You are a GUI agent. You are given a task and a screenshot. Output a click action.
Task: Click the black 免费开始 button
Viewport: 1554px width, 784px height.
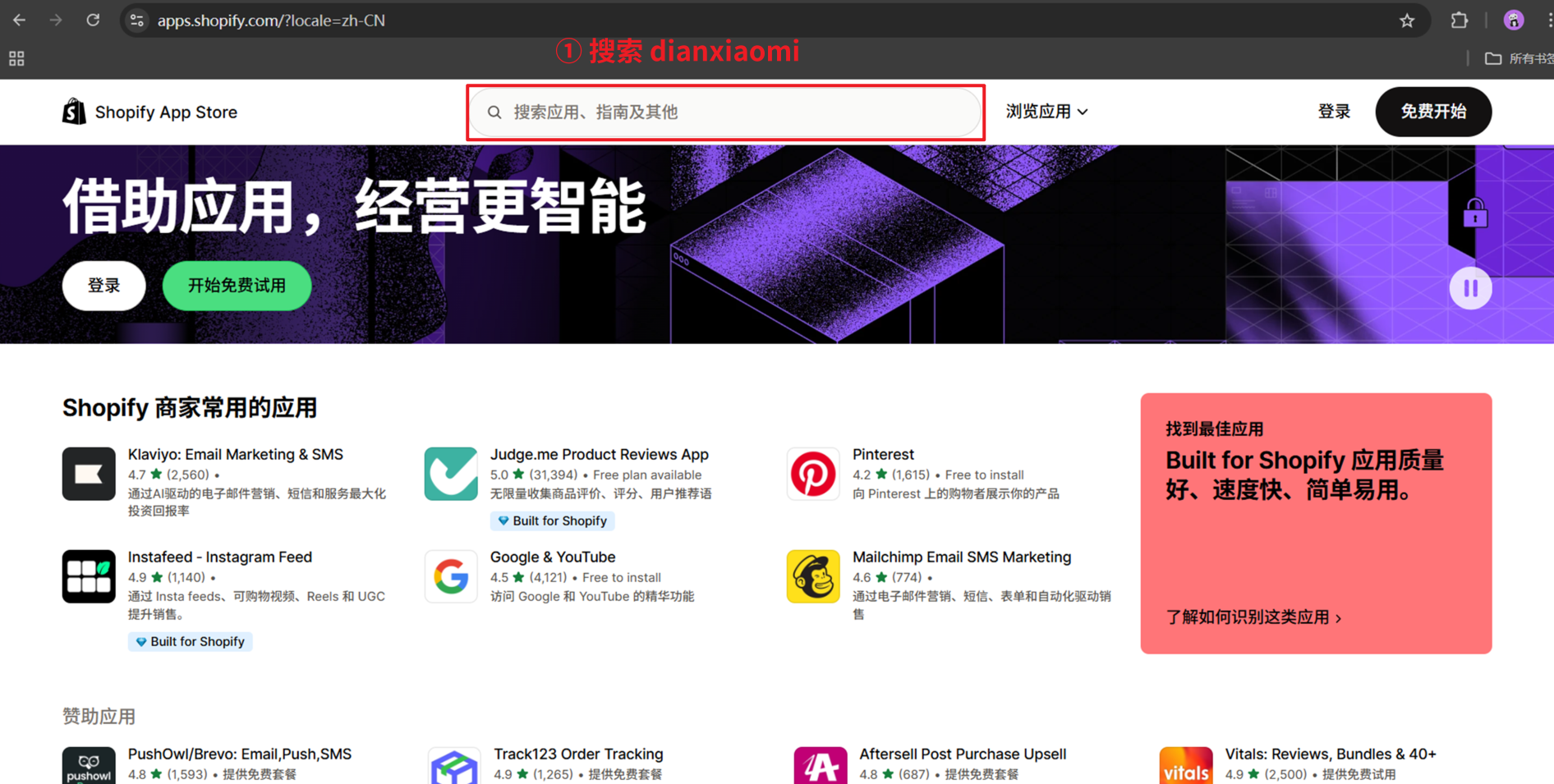(x=1432, y=112)
